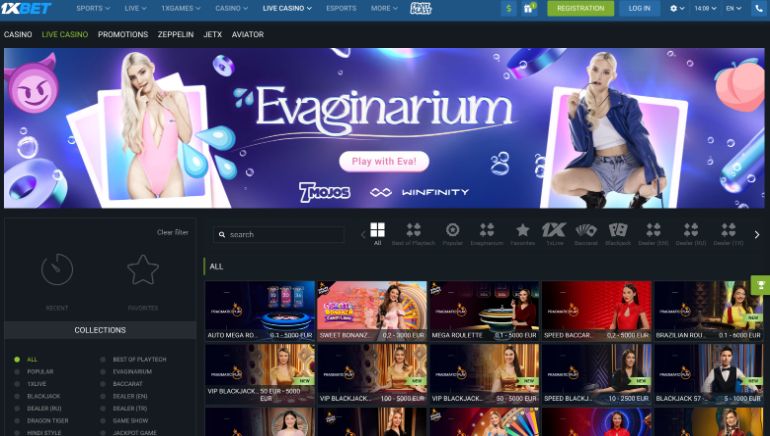
Task: Expand the SPORTS dropdown menu
Action: point(93,8)
